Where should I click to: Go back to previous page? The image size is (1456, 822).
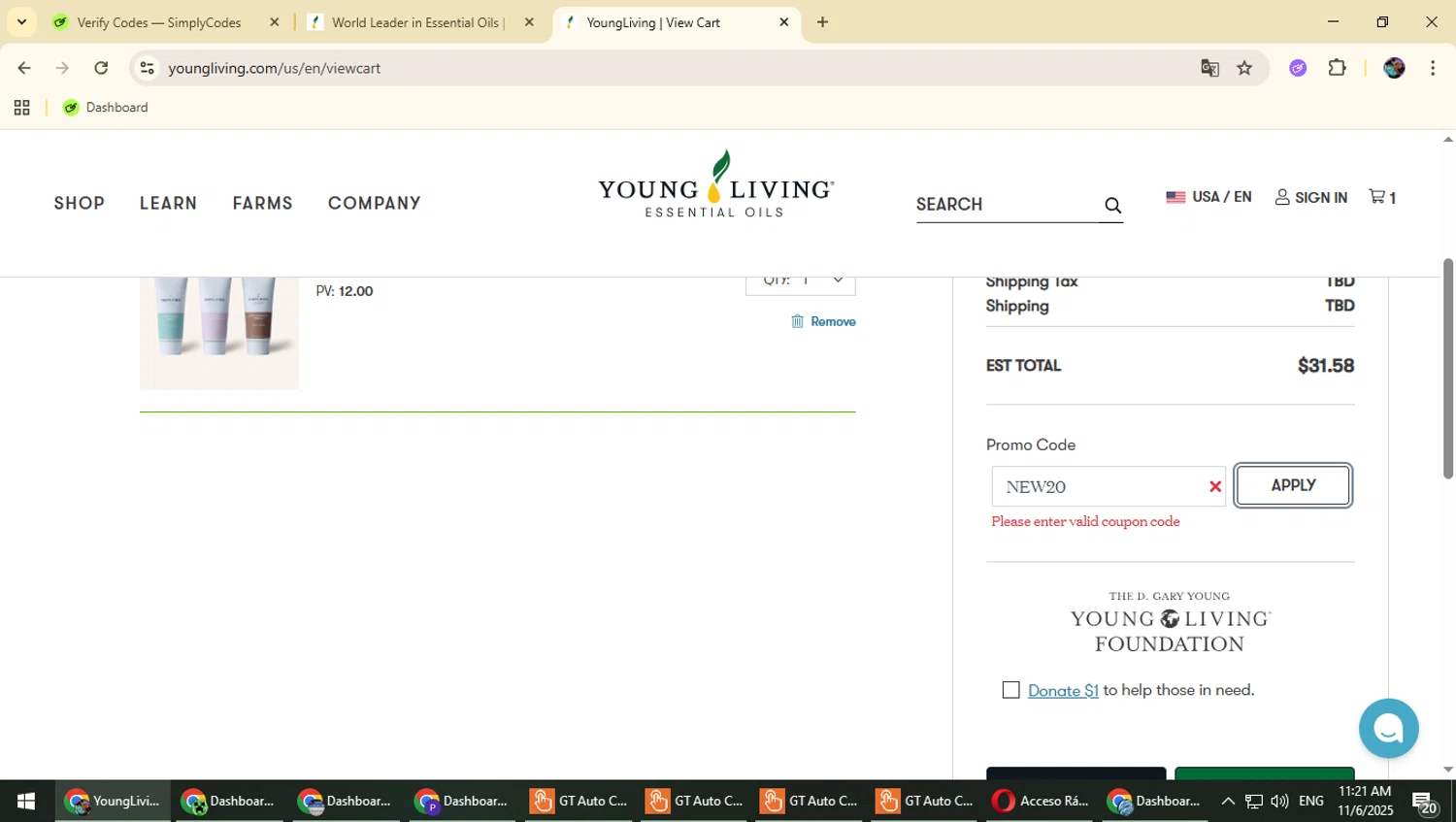click(x=24, y=68)
